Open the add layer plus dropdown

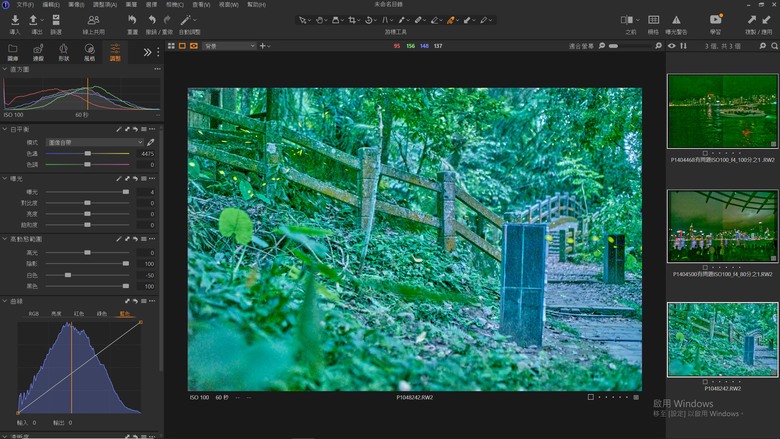265,46
